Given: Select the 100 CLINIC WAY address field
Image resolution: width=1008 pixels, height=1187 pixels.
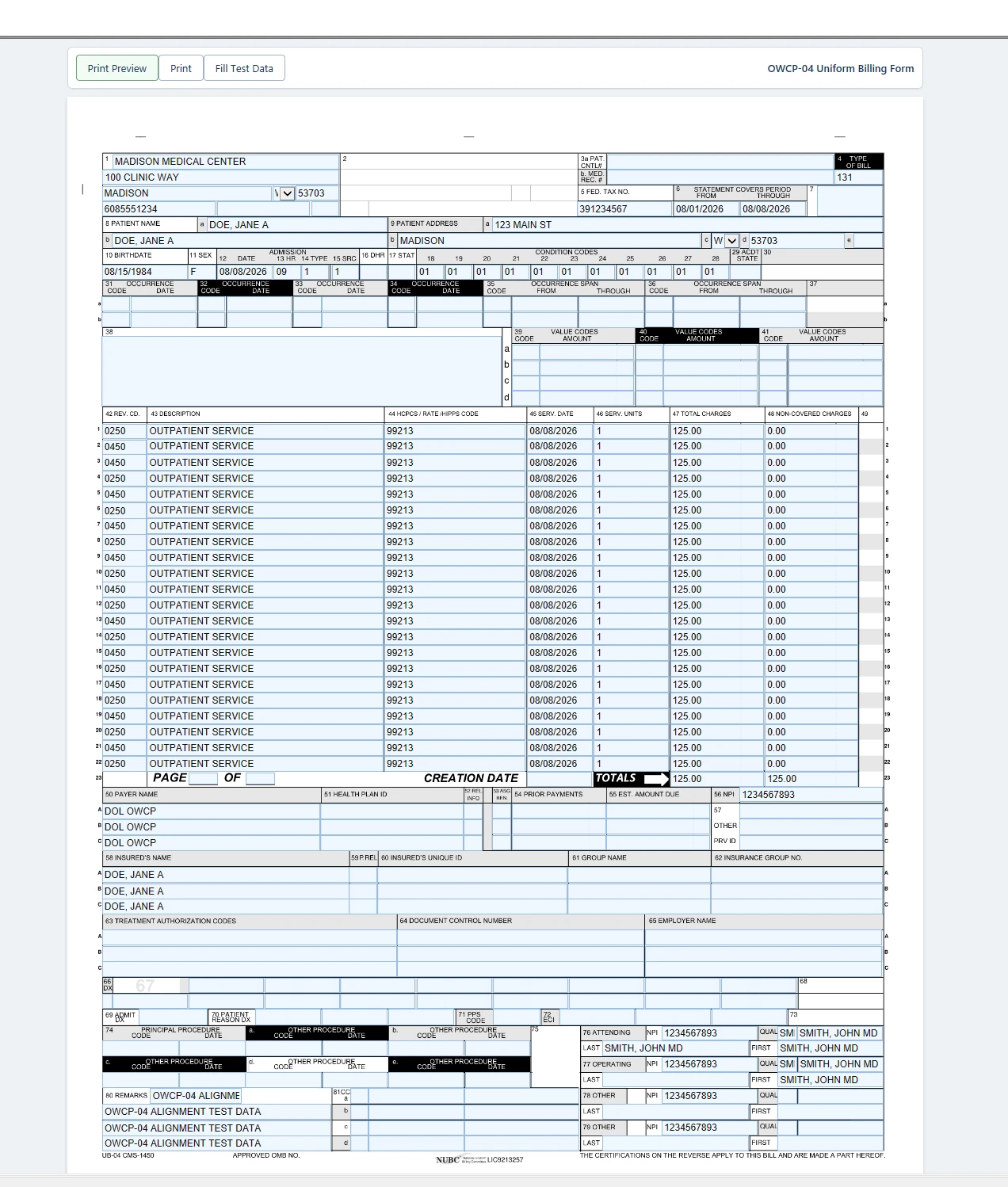Looking at the screenshot, I should click(221, 177).
